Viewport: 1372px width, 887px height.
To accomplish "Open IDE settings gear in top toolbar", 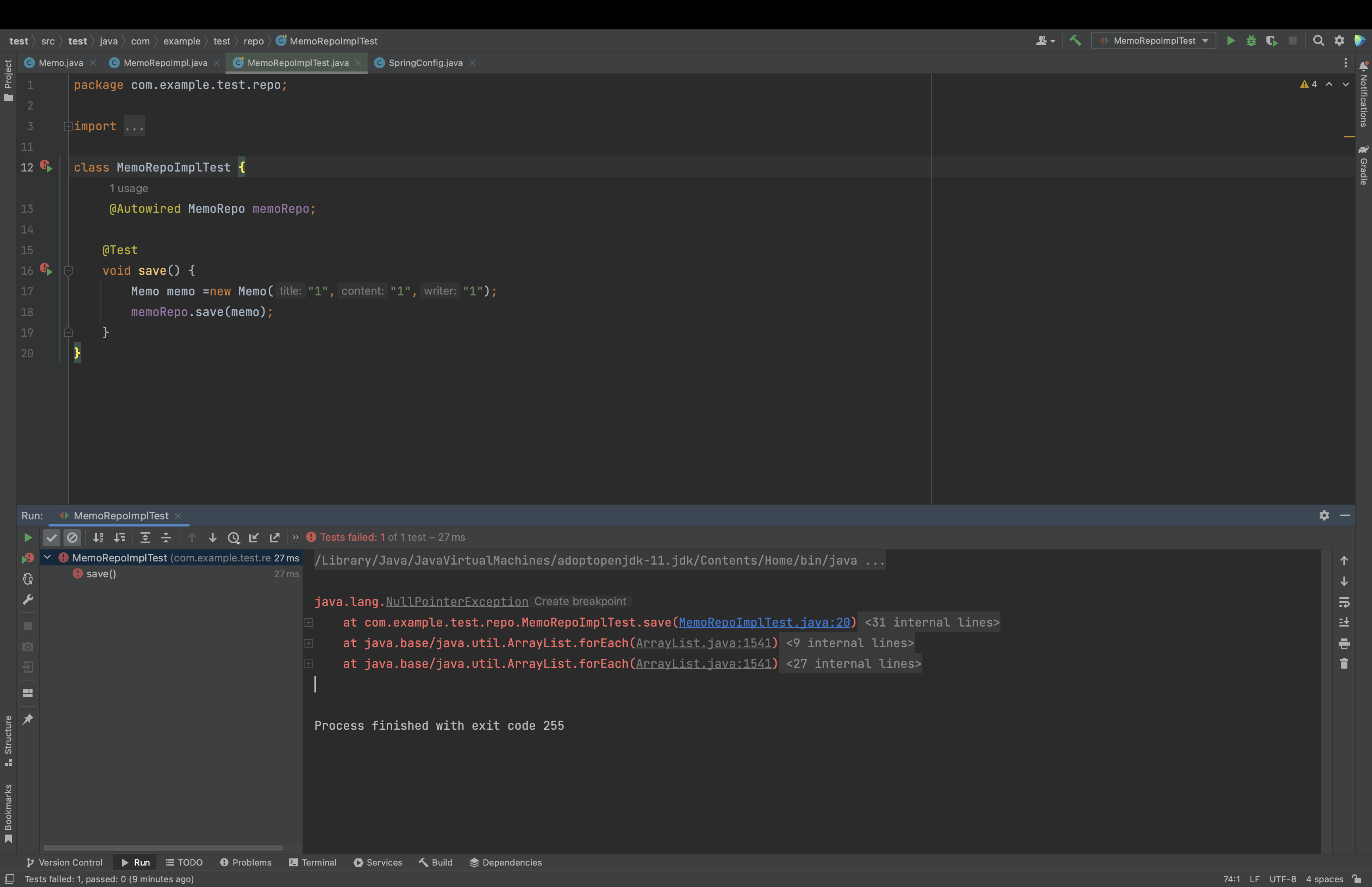I will point(1339,40).
